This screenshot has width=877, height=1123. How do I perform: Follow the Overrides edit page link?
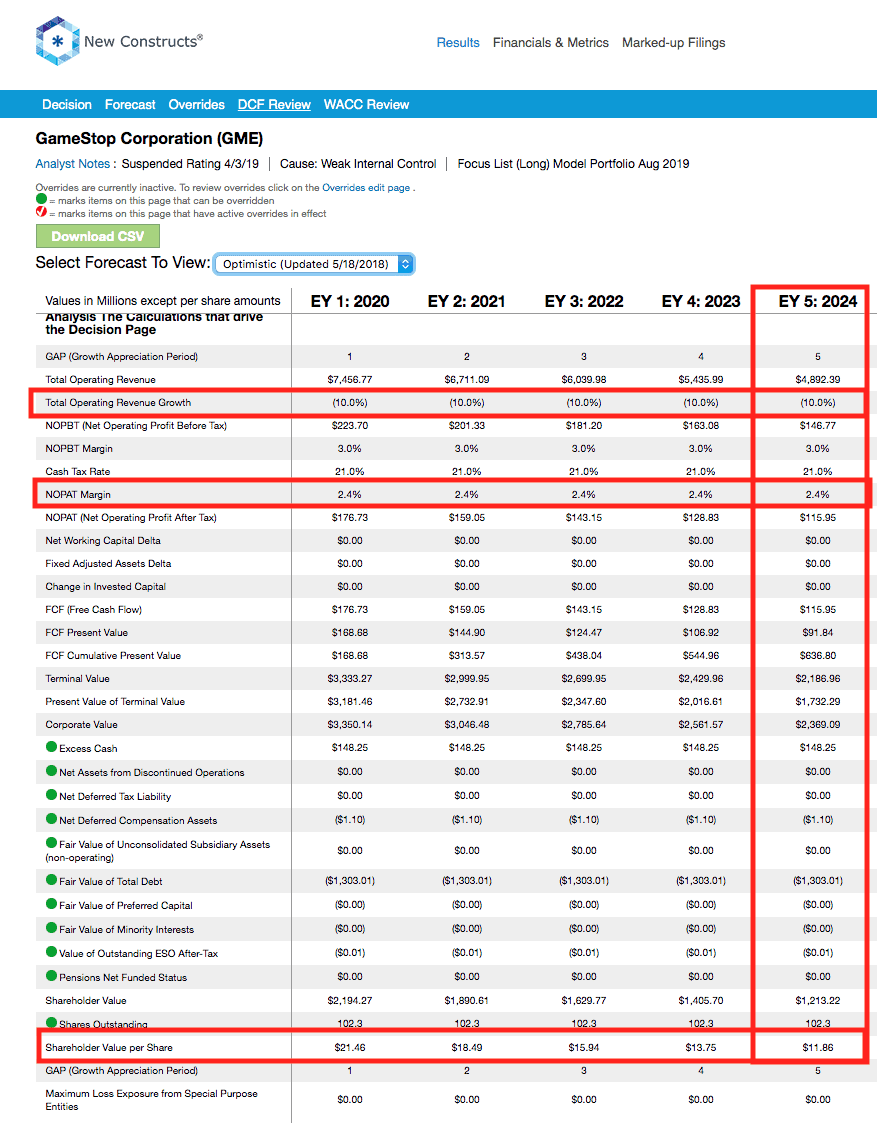(366, 188)
